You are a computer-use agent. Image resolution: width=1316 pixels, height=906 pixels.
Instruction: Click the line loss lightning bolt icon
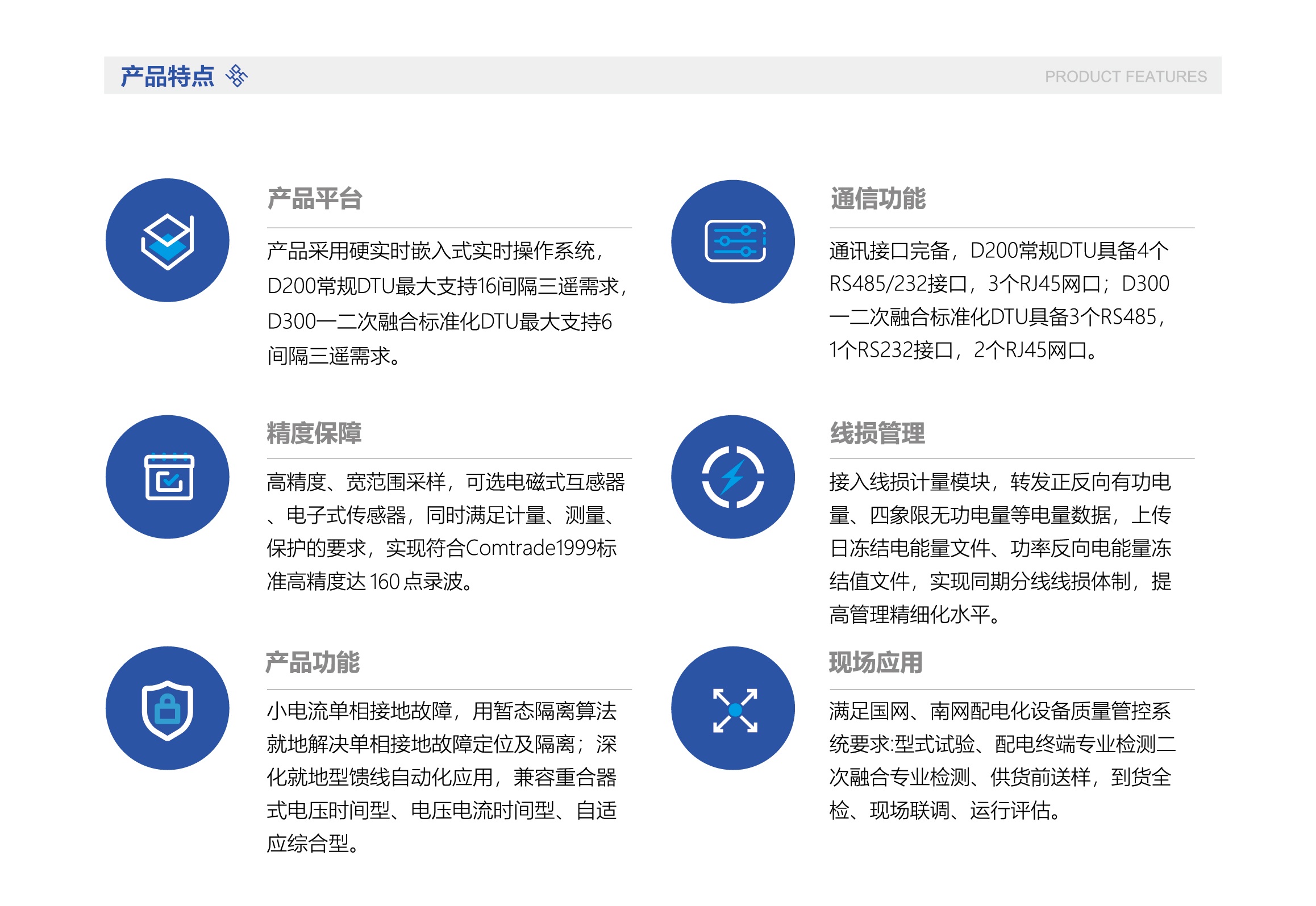[x=732, y=477]
